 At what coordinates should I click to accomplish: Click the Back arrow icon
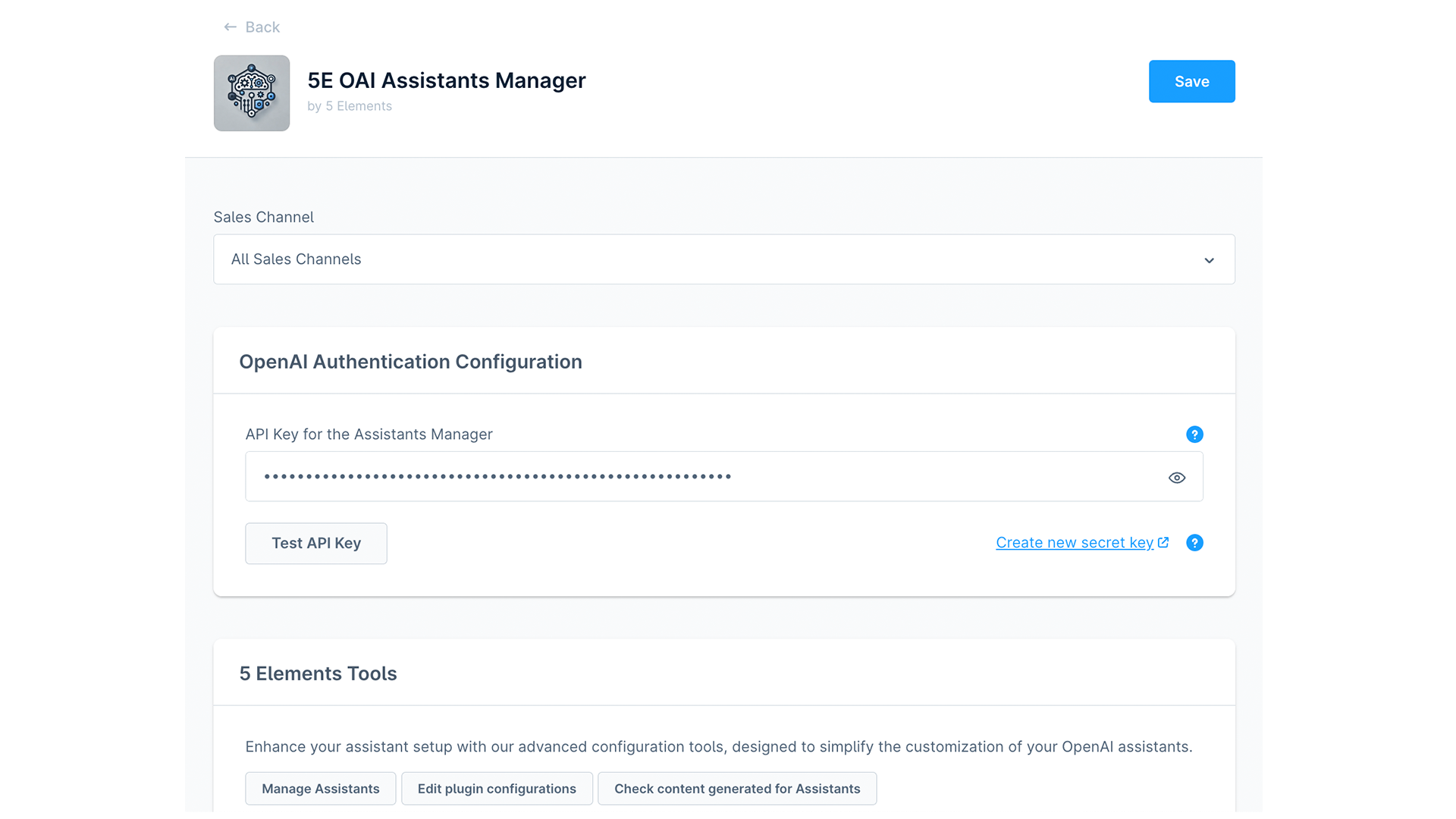230,27
